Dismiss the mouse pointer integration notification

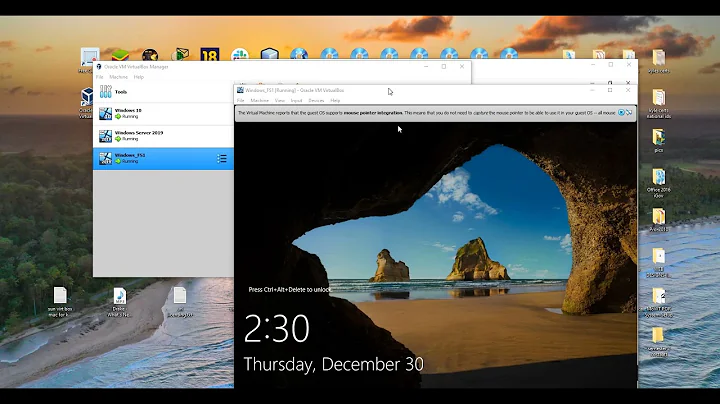[621, 112]
